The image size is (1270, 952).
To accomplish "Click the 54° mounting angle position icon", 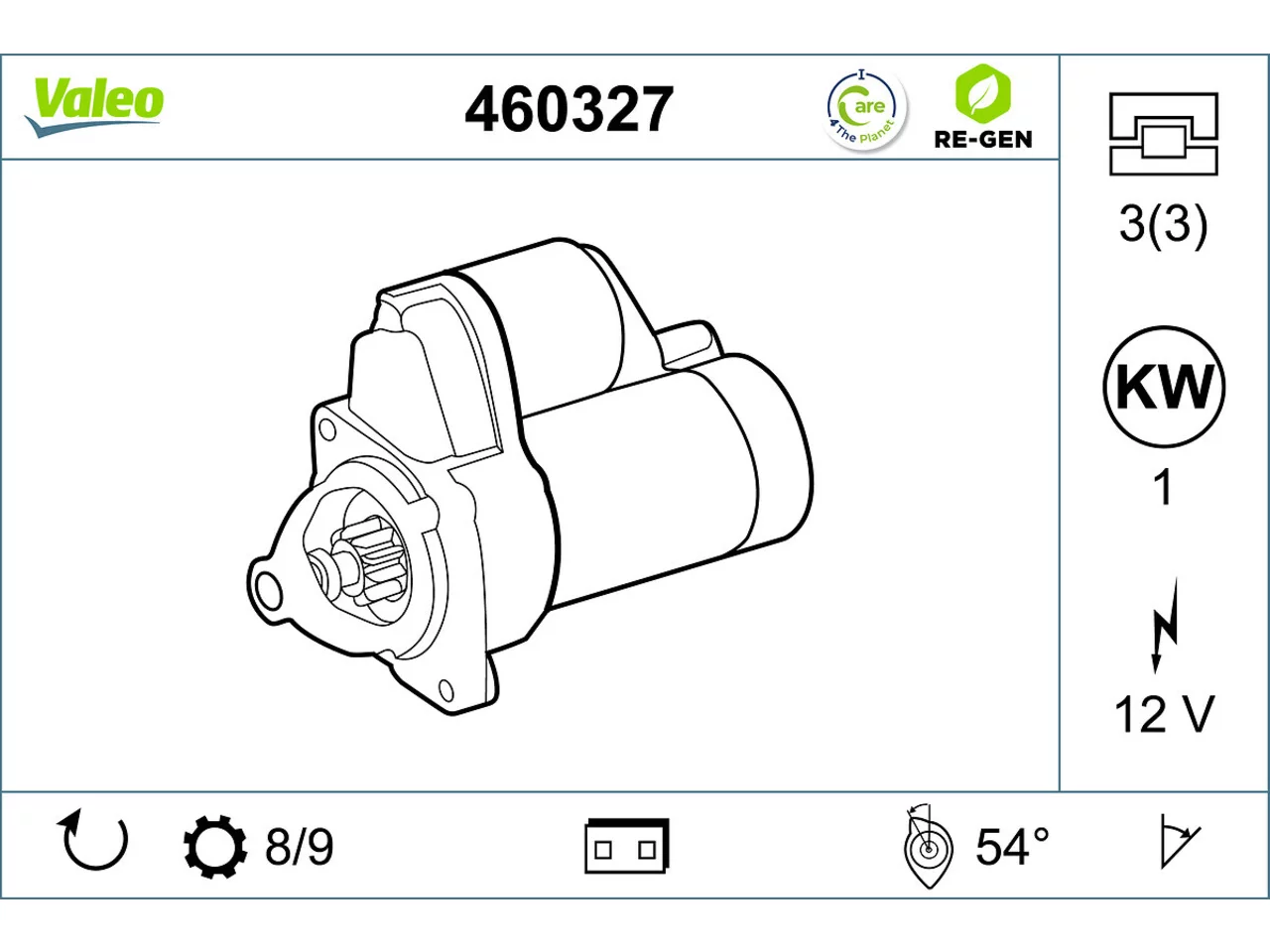I will click(x=928, y=846).
